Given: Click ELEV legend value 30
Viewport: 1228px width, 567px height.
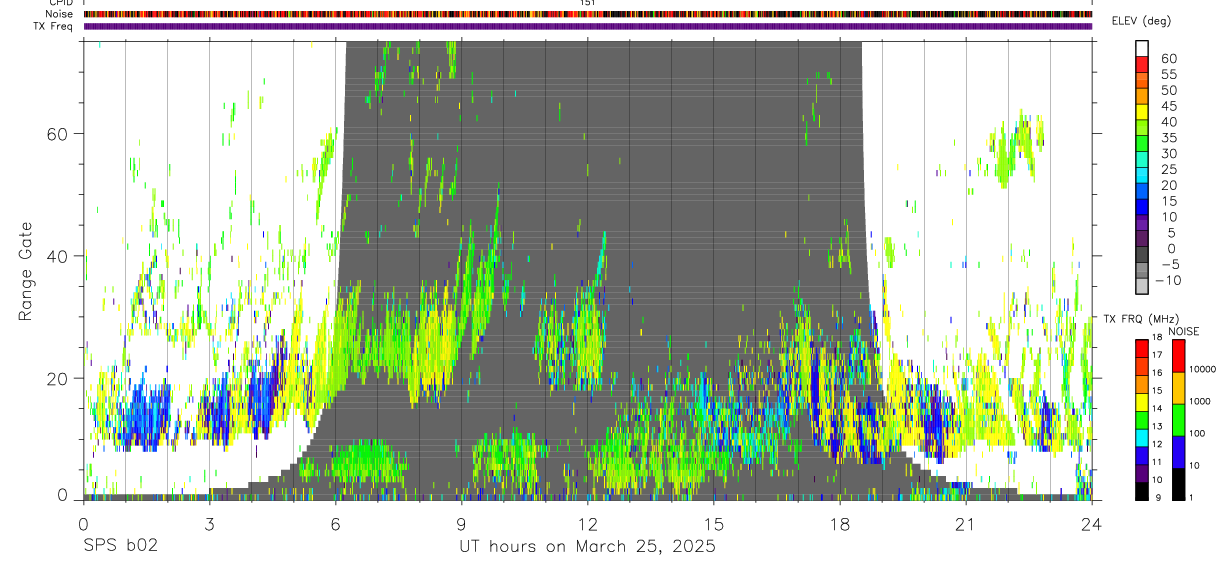Looking at the screenshot, I should coord(1168,154).
